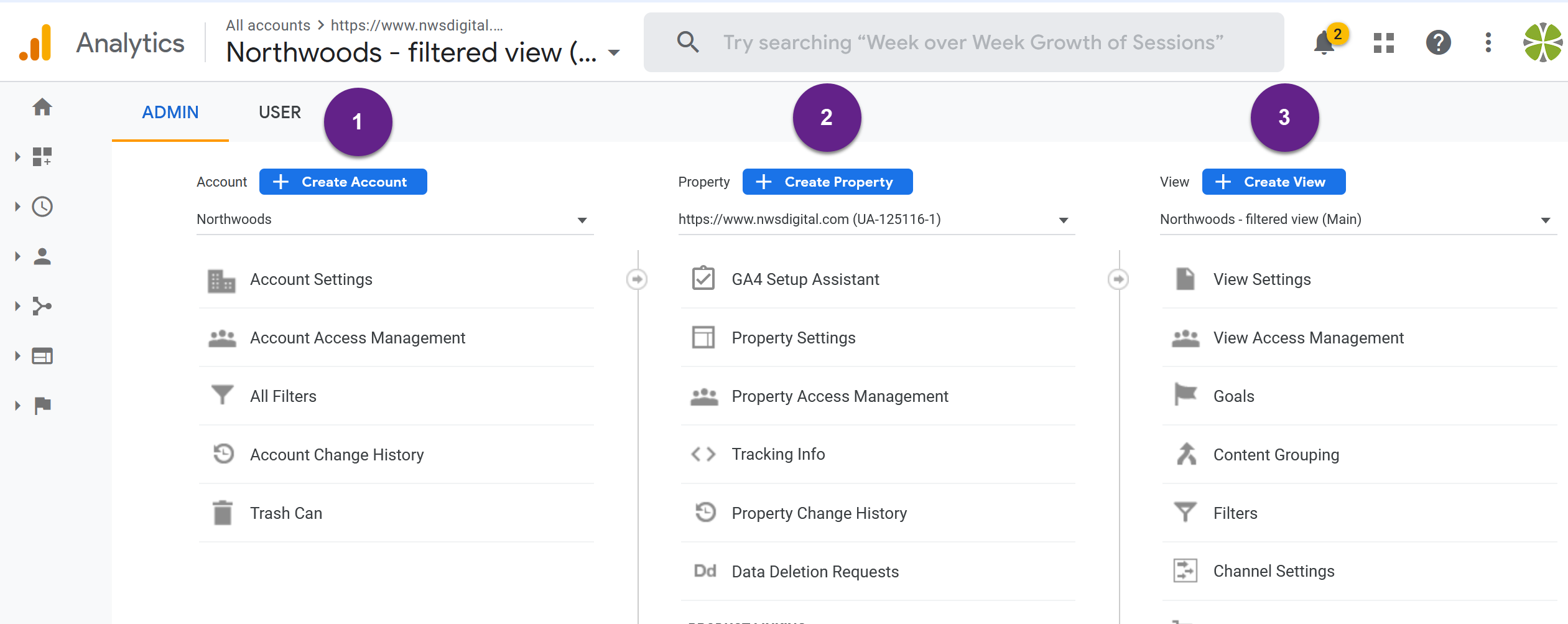This screenshot has height=624, width=1568.
Task: Open the Analytics logo home
Action: [35, 42]
